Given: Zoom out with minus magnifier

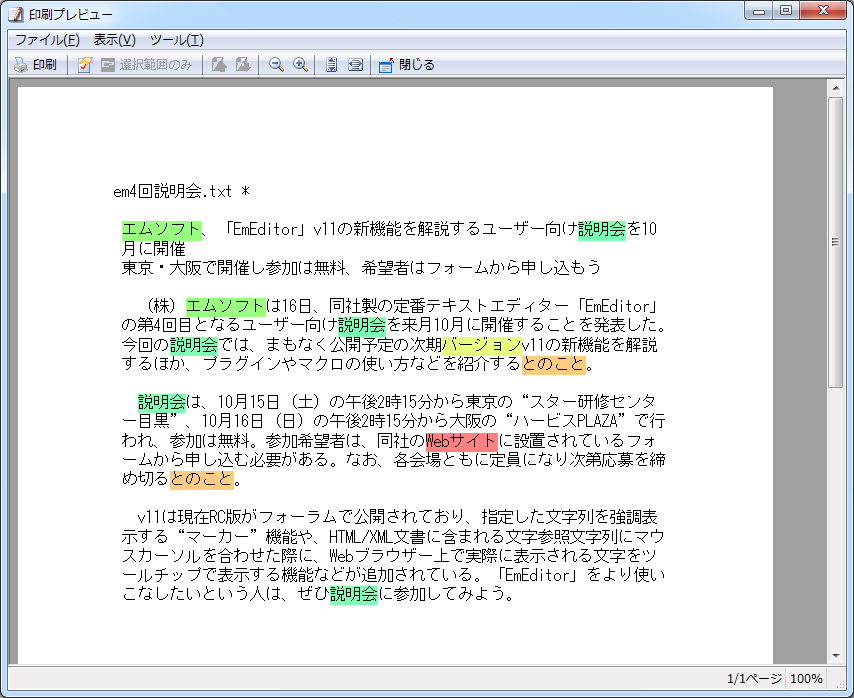Looking at the screenshot, I should click(276, 65).
